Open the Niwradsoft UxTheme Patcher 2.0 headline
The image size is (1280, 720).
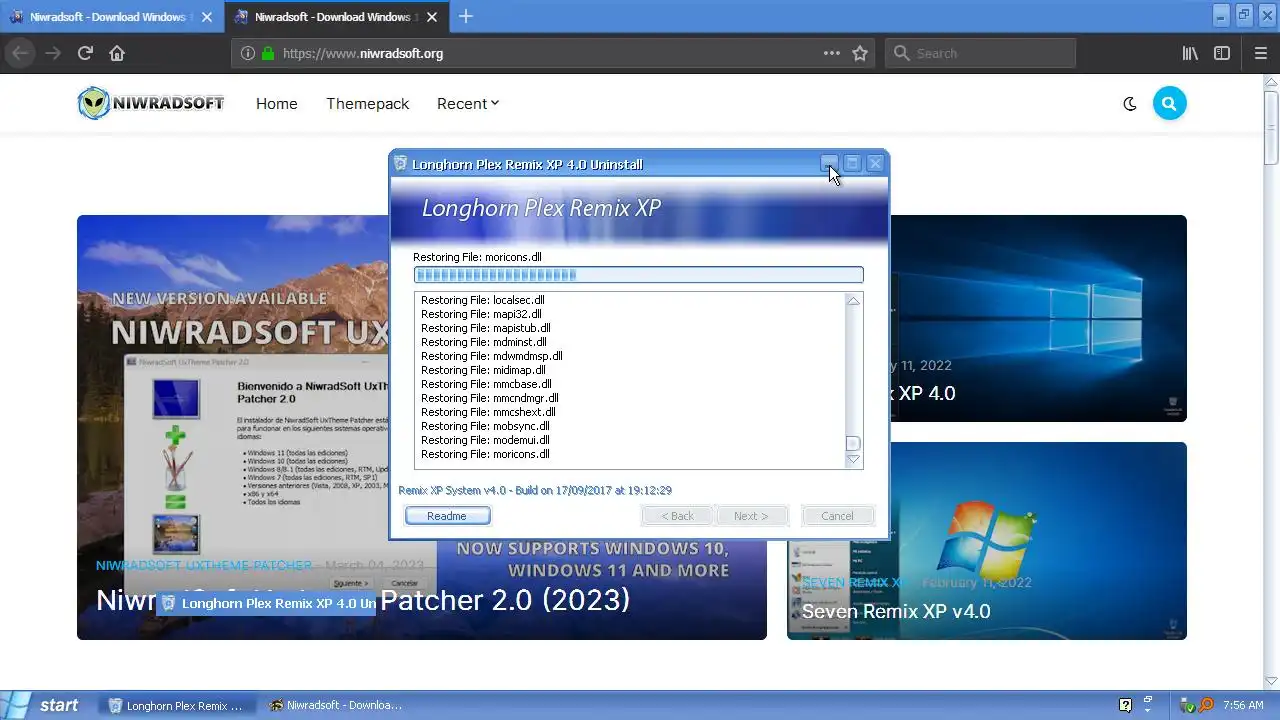coord(363,599)
